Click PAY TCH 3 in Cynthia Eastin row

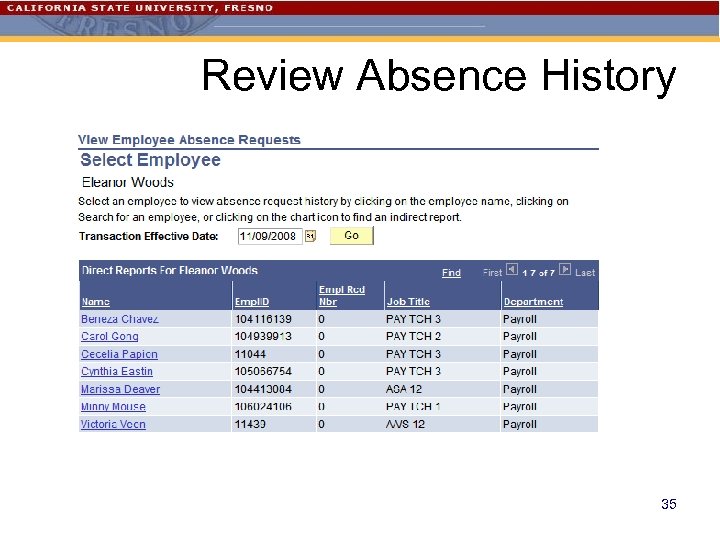(413, 371)
